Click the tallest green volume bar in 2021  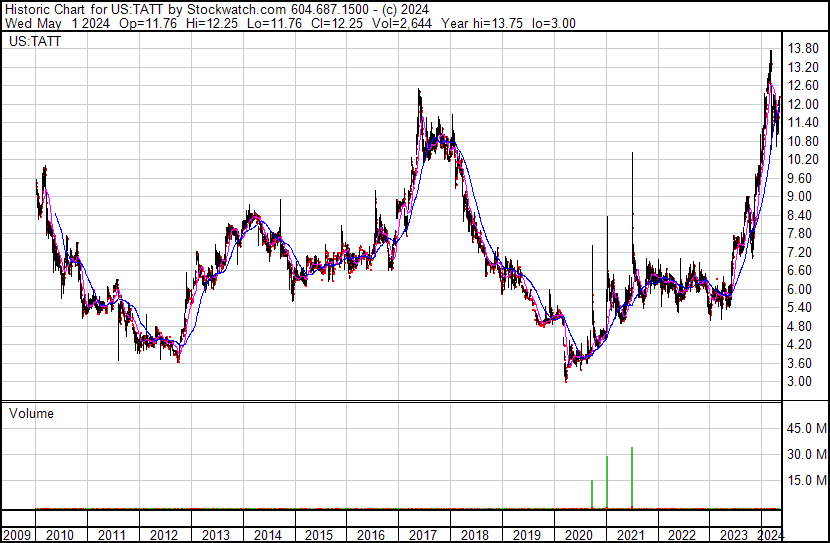click(632, 478)
